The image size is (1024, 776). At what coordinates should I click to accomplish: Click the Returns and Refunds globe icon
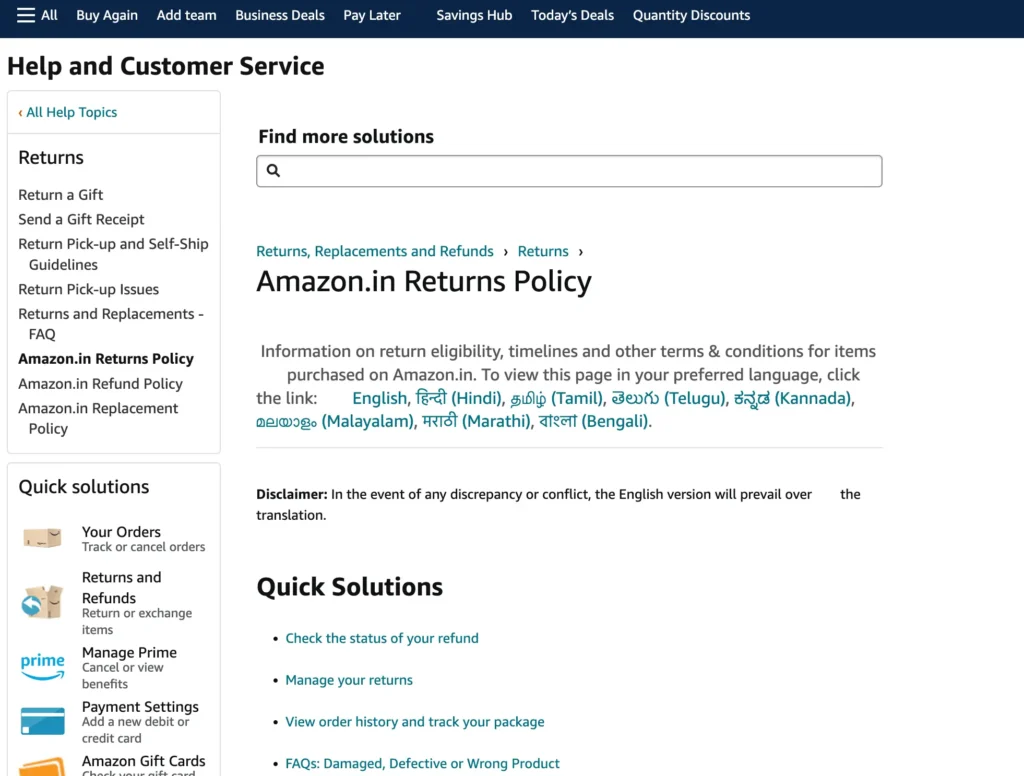41,602
